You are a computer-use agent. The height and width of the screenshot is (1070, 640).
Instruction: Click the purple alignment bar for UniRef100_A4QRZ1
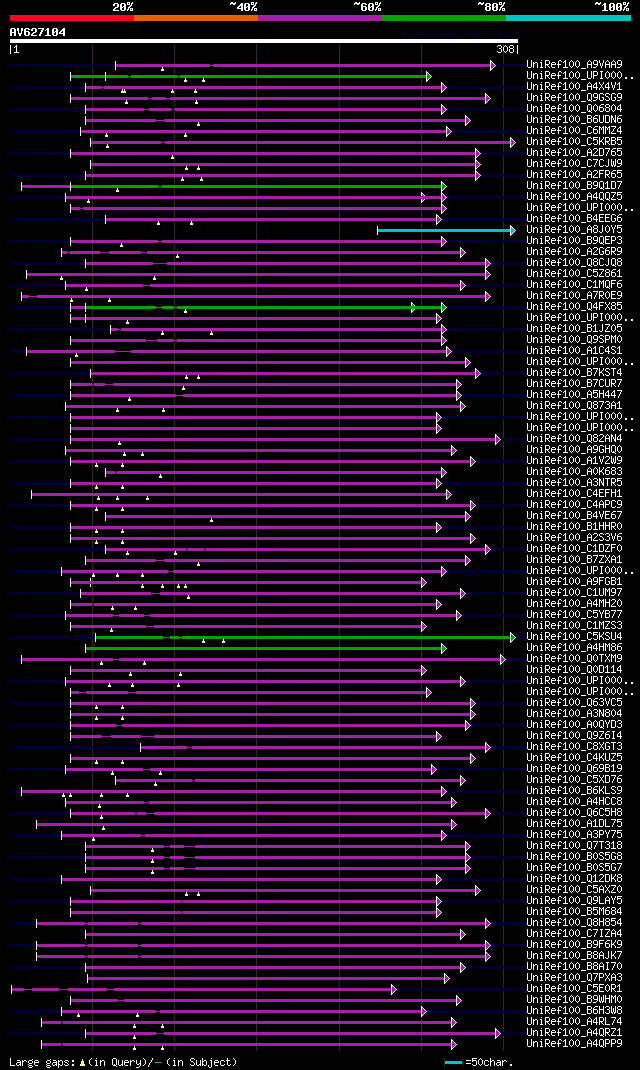point(293,1032)
